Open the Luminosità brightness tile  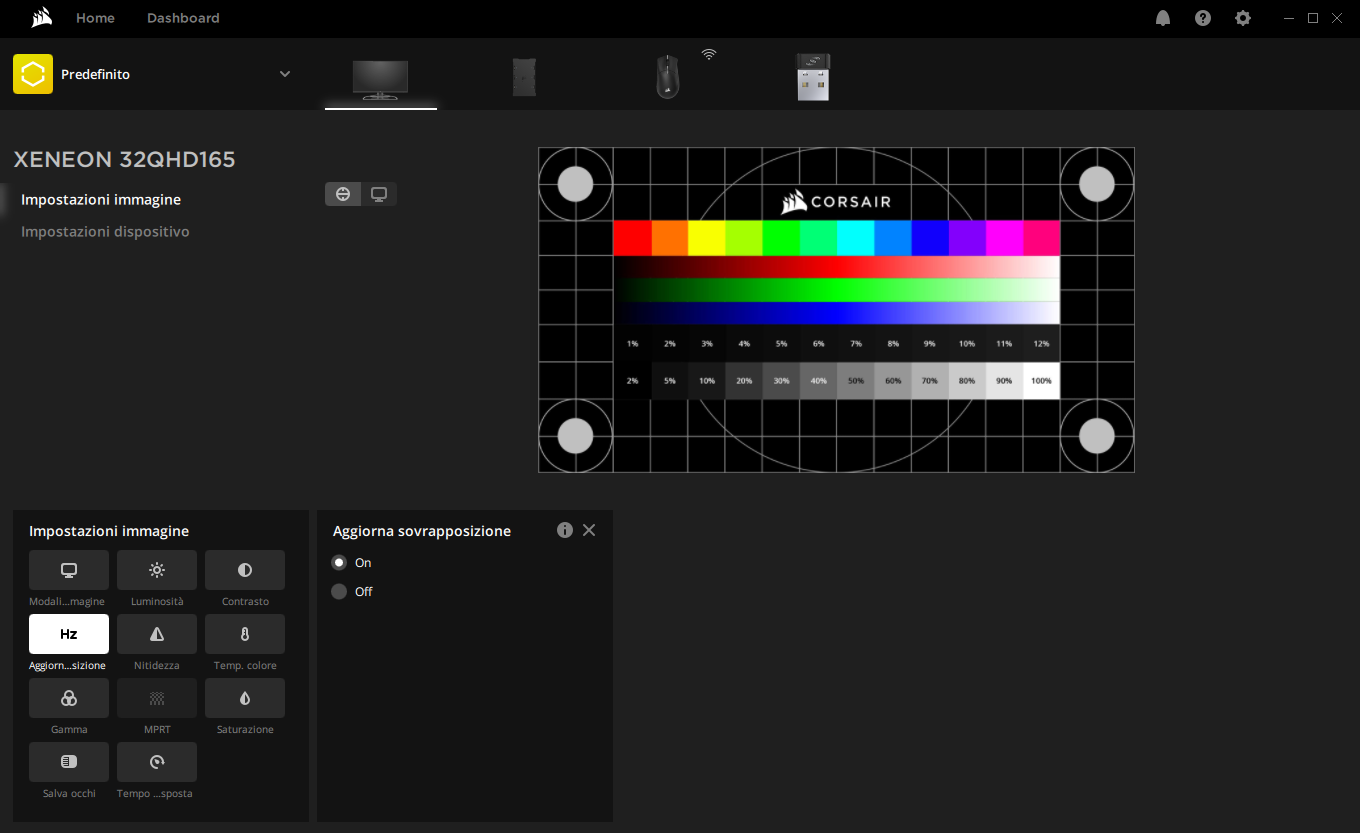[x=157, y=570]
